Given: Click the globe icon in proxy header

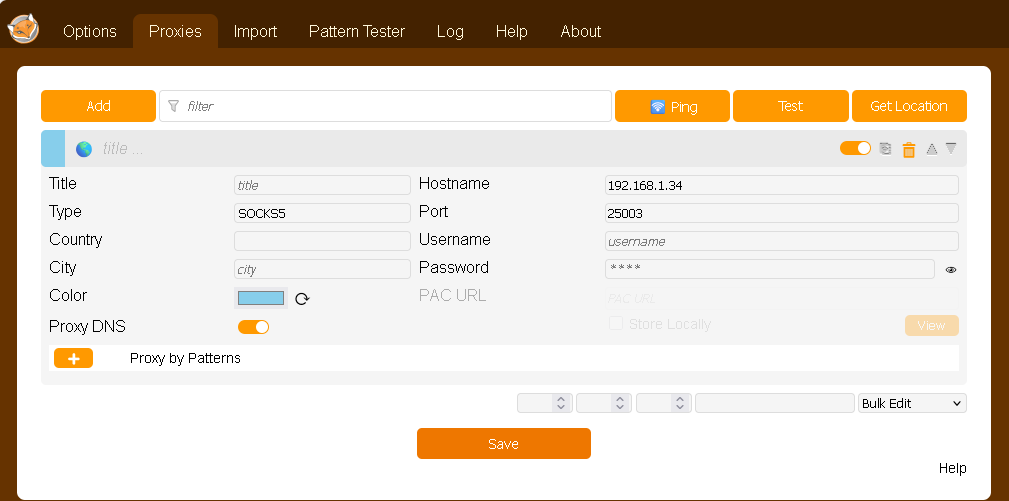Looking at the screenshot, I should [x=84, y=149].
